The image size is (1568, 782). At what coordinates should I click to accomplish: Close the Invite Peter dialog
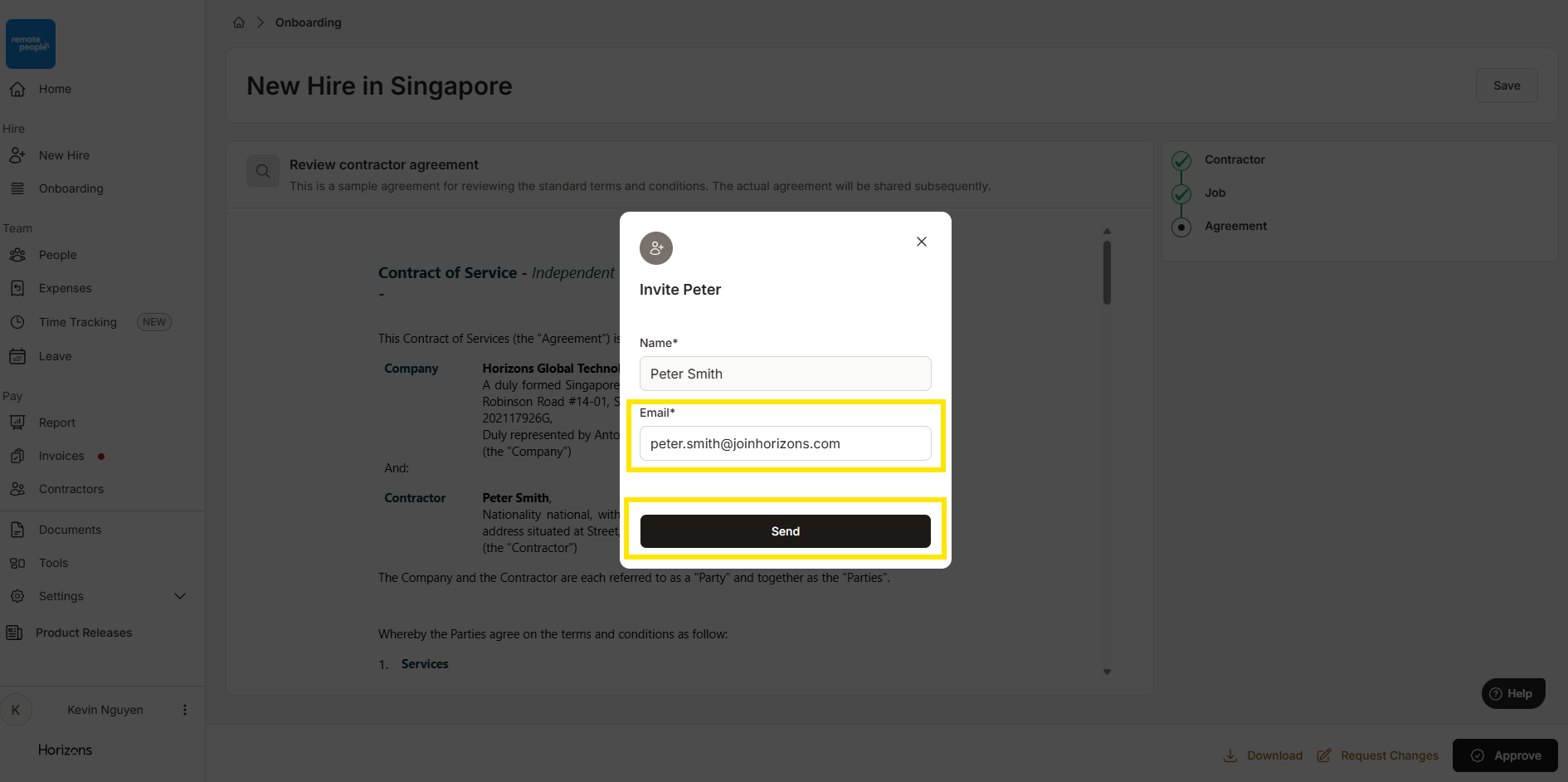pyautogui.click(x=921, y=242)
